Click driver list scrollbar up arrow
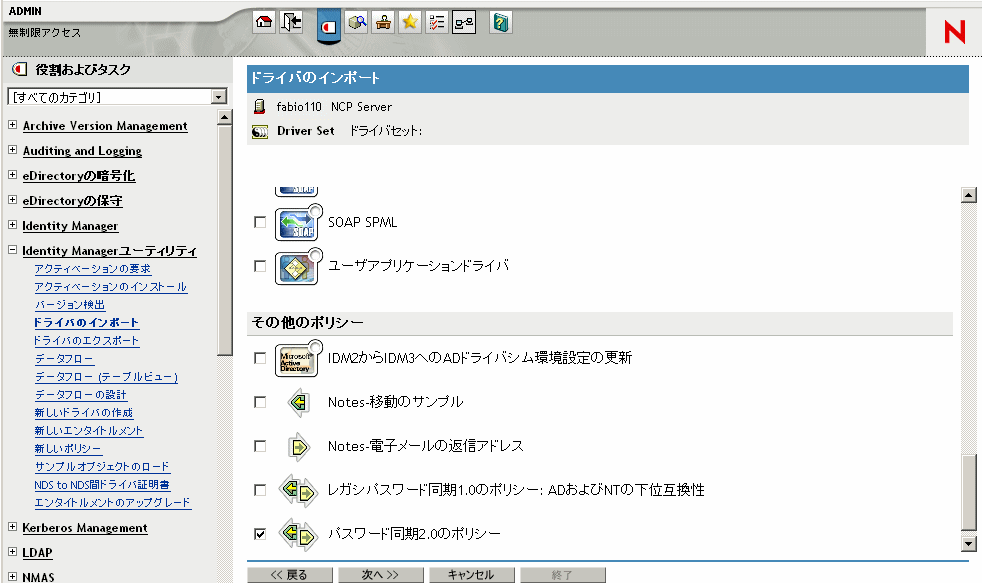Screen dimensions: 982x583 pos(969,195)
